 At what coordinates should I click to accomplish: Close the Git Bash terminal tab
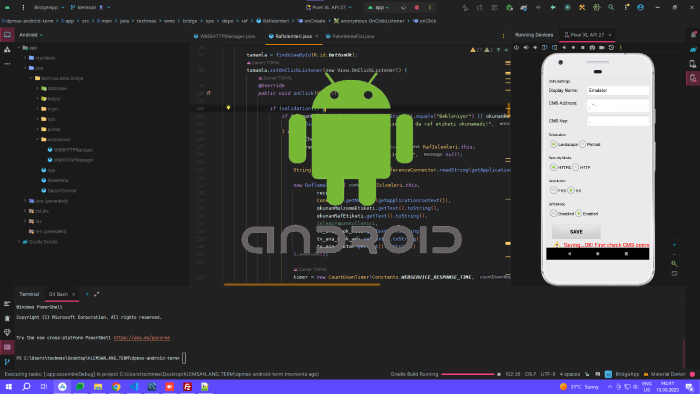tap(74, 294)
